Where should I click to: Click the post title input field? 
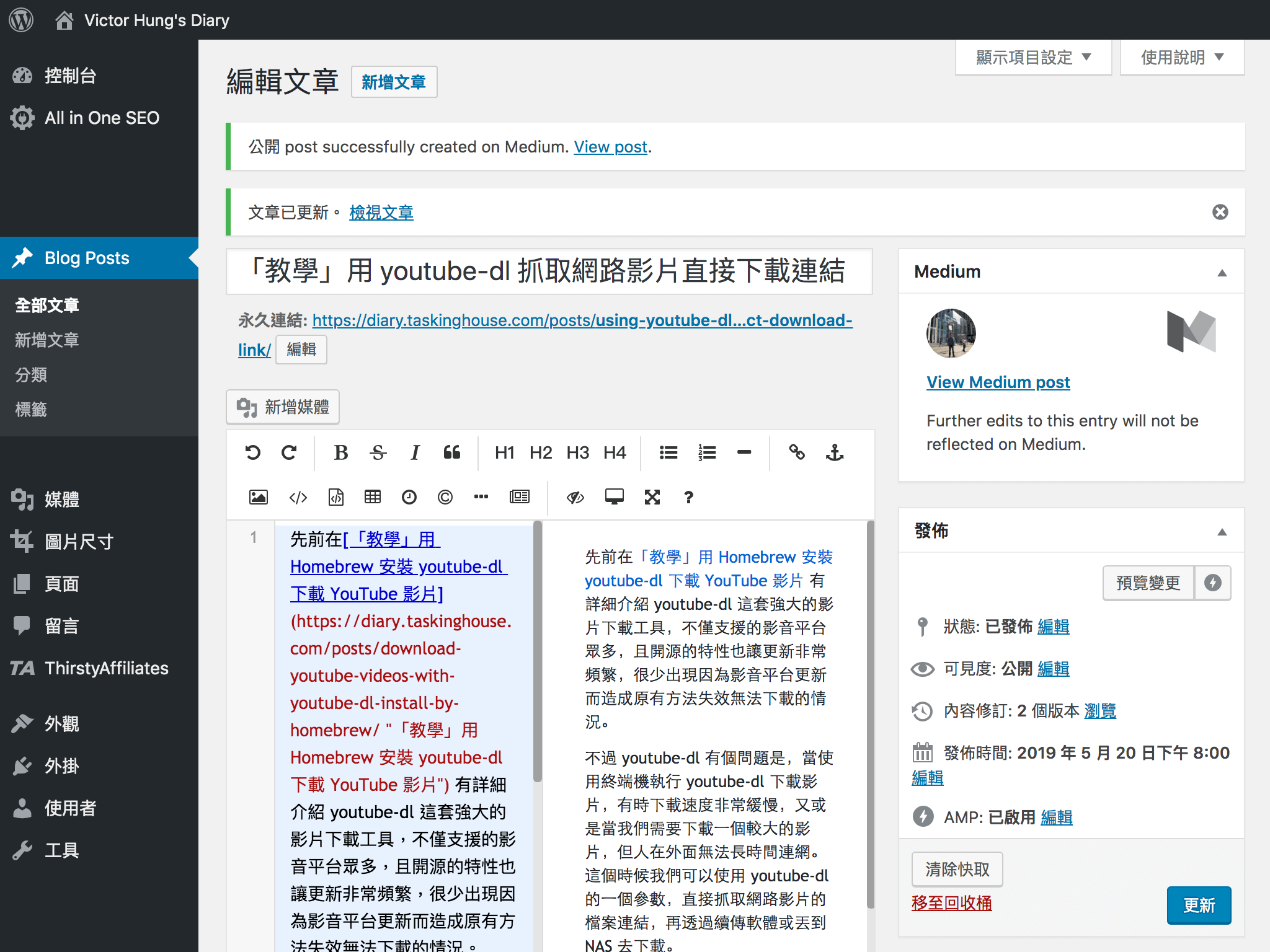[549, 271]
